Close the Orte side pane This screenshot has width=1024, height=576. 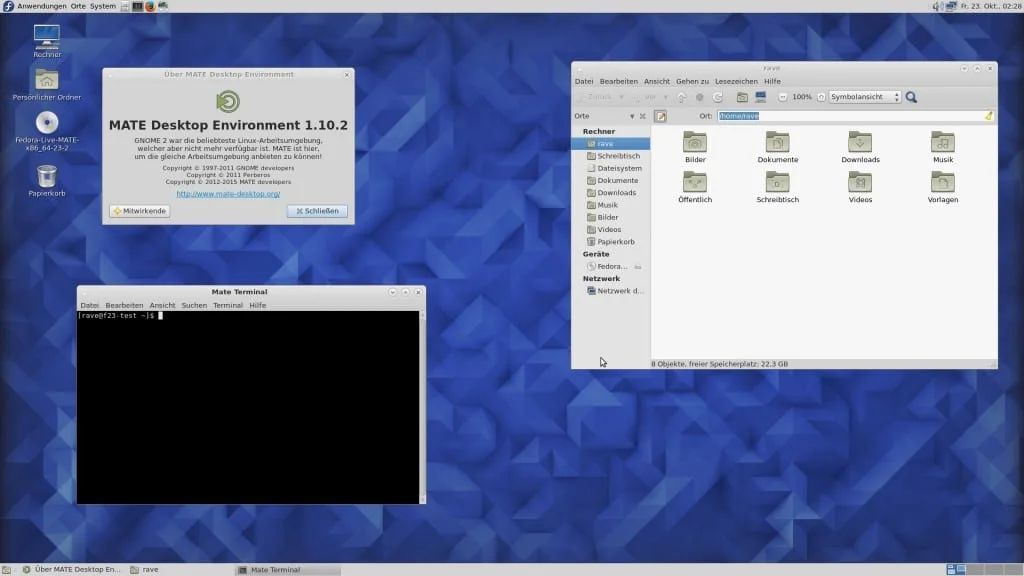click(x=643, y=116)
